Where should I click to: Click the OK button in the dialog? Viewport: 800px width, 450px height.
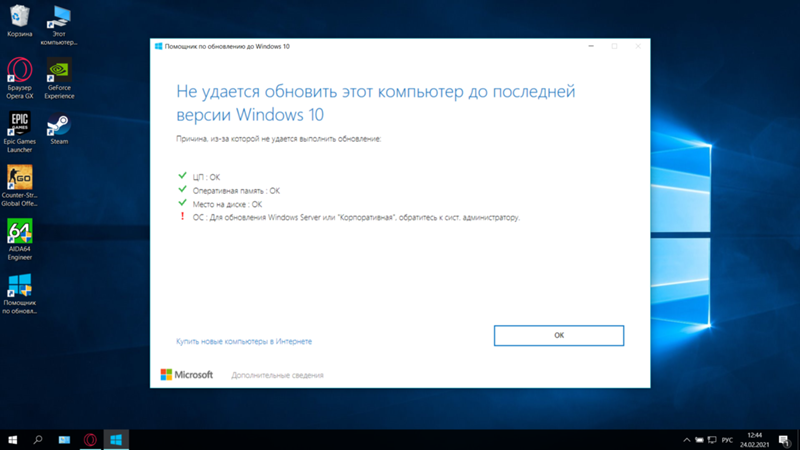tap(559, 335)
